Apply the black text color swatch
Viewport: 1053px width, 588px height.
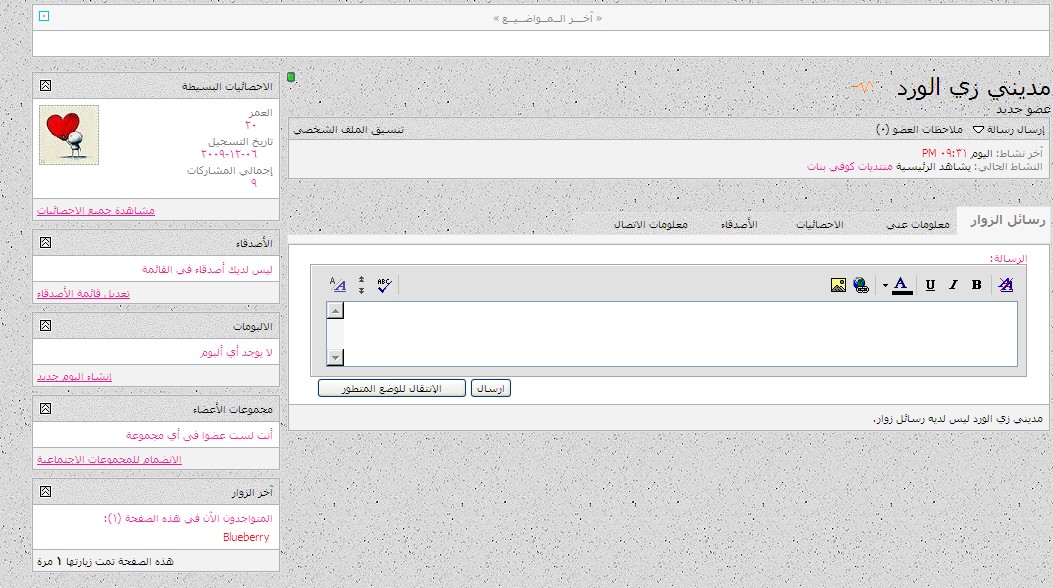(902, 285)
